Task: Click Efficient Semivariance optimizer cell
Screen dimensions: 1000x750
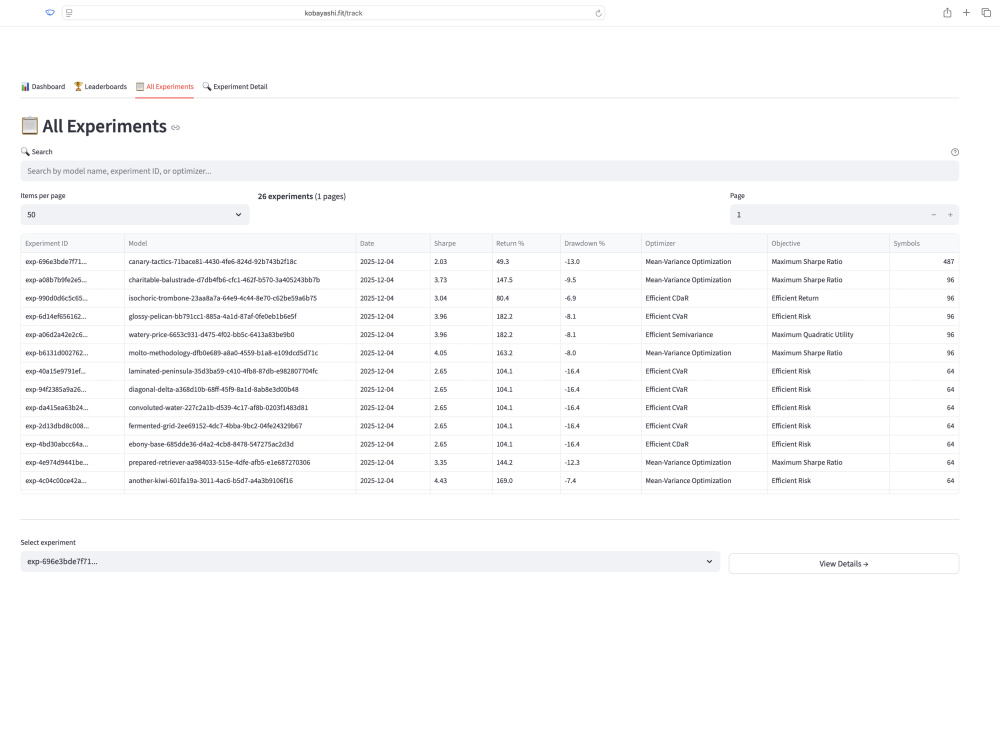Action: (704, 335)
